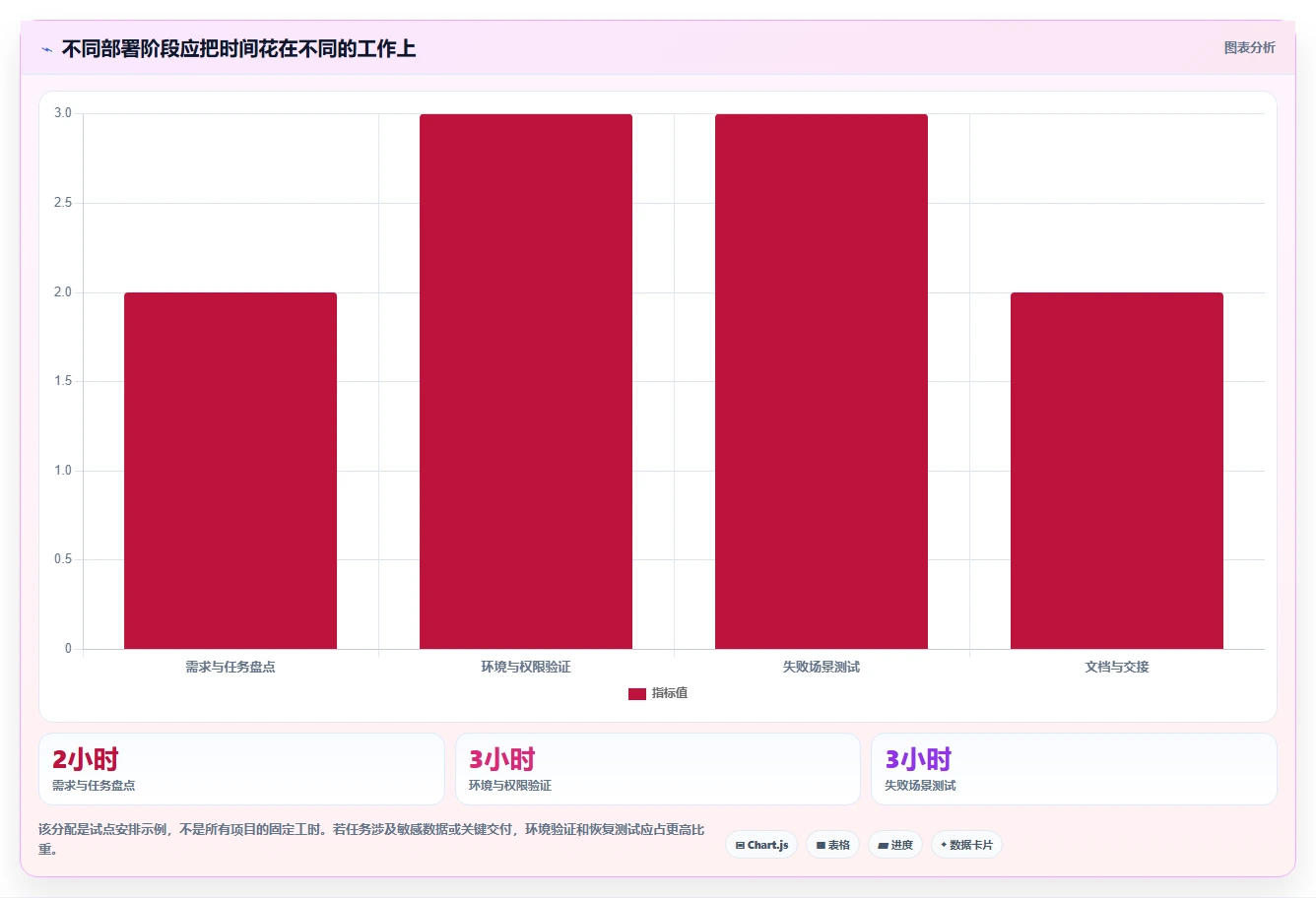
Task: Select the Chart.js tag chip
Action: pos(761,845)
